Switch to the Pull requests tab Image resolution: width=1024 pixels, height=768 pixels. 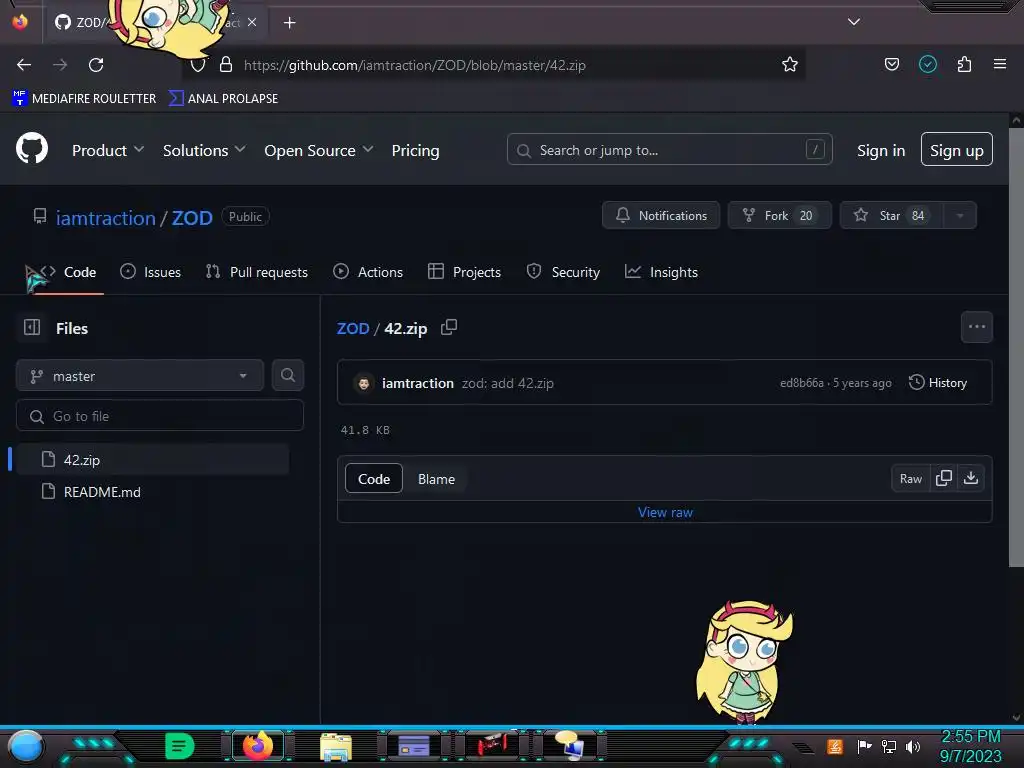click(x=256, y=272)
